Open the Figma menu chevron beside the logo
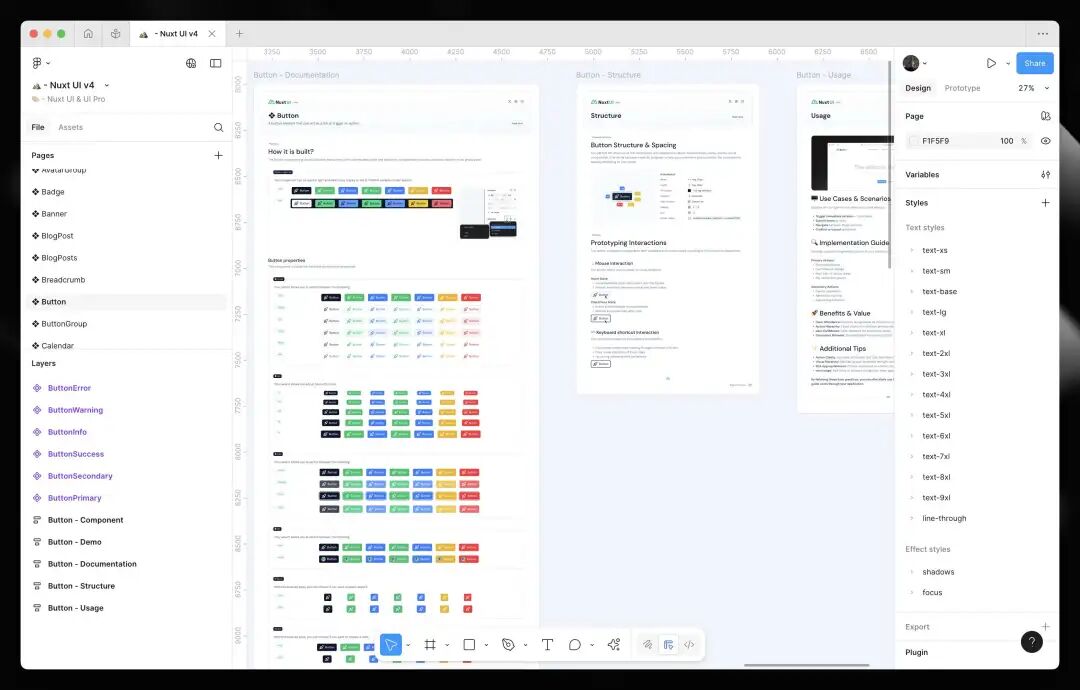This screenshot has width=1080, height=690. click(48, 63)
